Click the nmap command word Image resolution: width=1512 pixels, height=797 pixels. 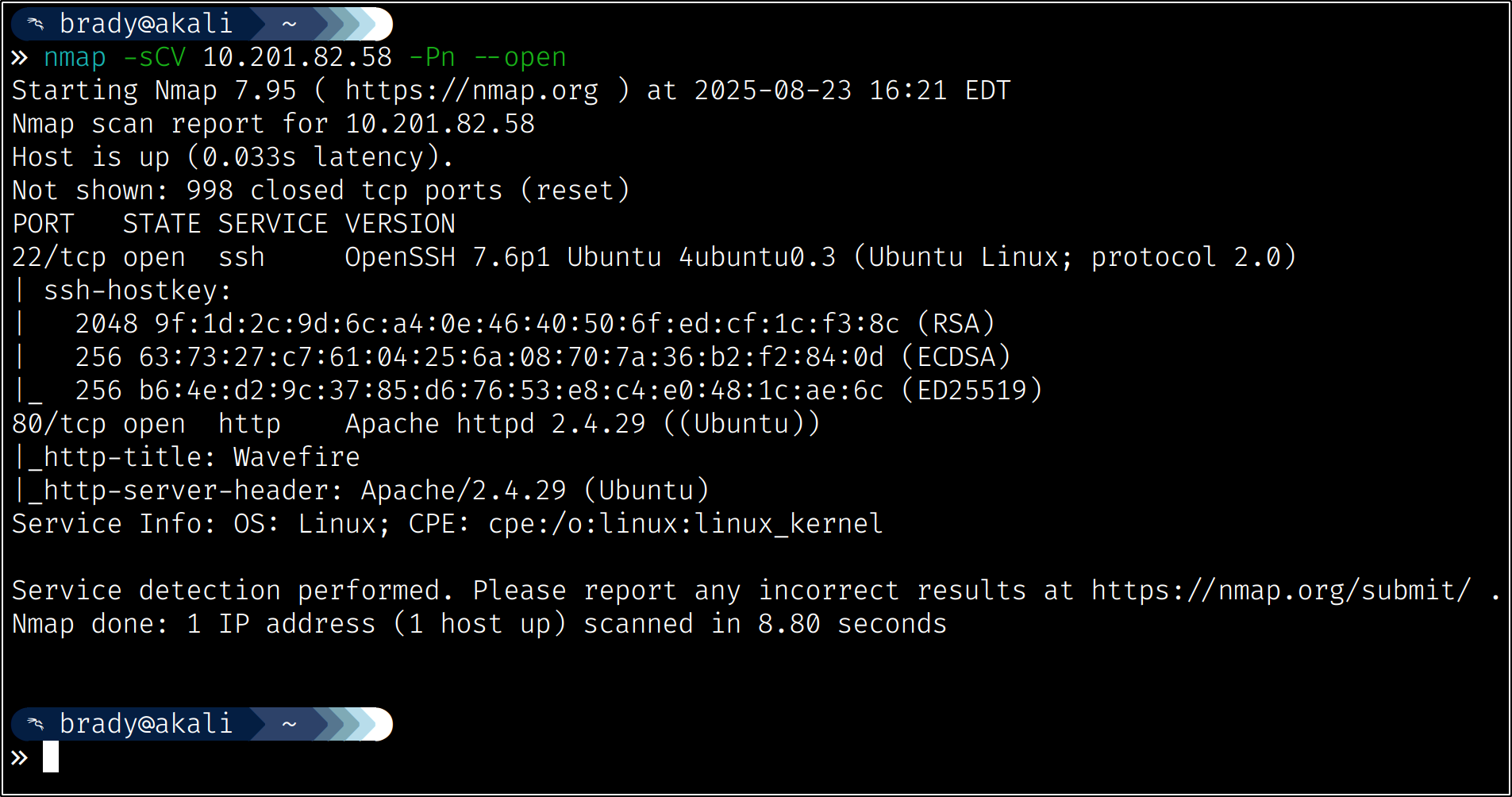click(x=75, y=57)
